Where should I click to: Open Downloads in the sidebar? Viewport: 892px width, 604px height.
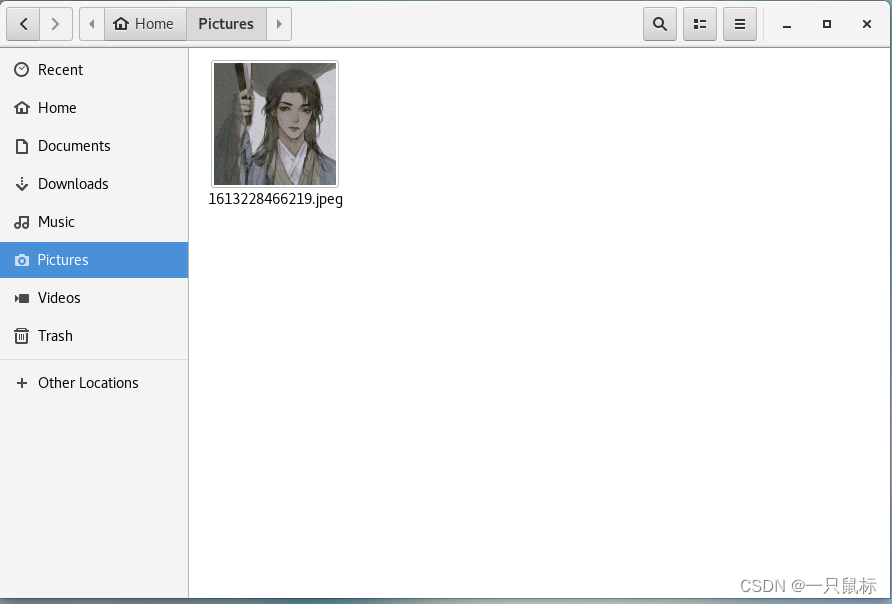94,184
